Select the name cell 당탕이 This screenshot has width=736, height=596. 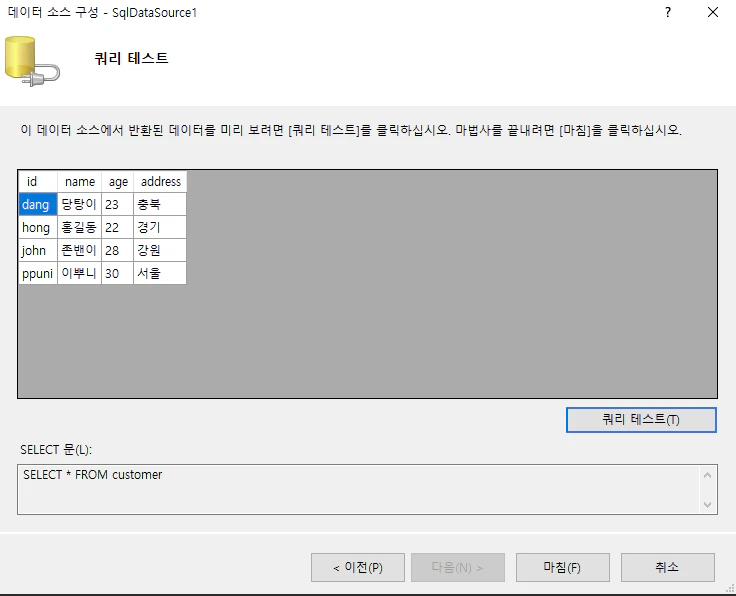click(79, 204)
